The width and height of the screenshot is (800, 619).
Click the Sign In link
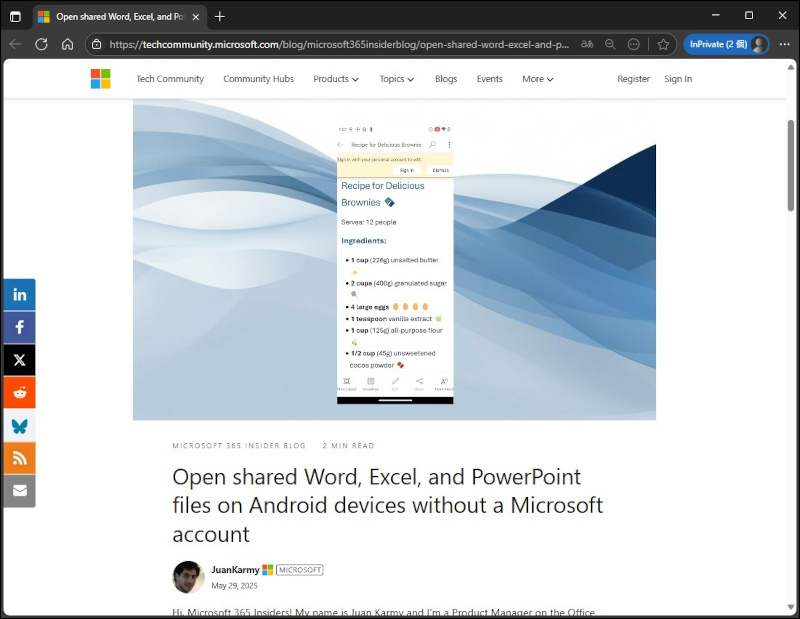coord(678,79)
